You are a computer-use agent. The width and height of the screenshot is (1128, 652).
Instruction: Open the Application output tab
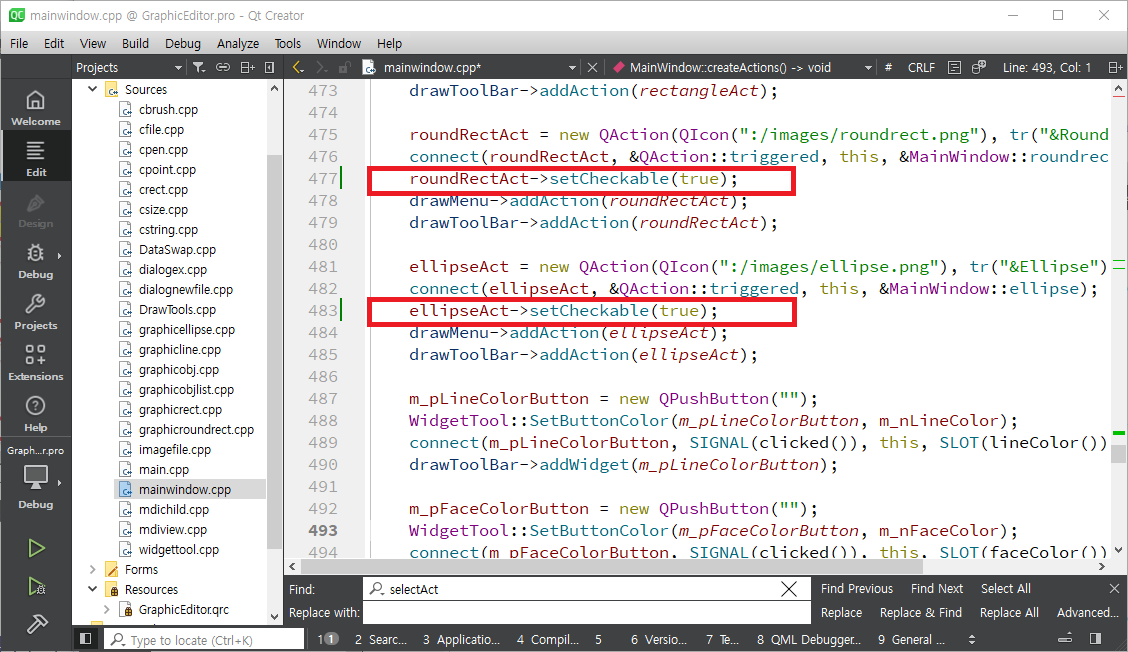point(461,639)
